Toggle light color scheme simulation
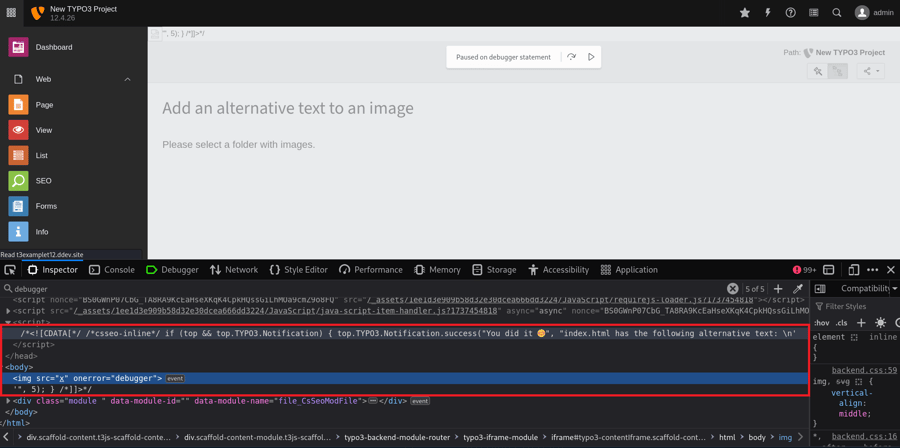The width and height of the screenshot is (900, 448). pos(880,323)
